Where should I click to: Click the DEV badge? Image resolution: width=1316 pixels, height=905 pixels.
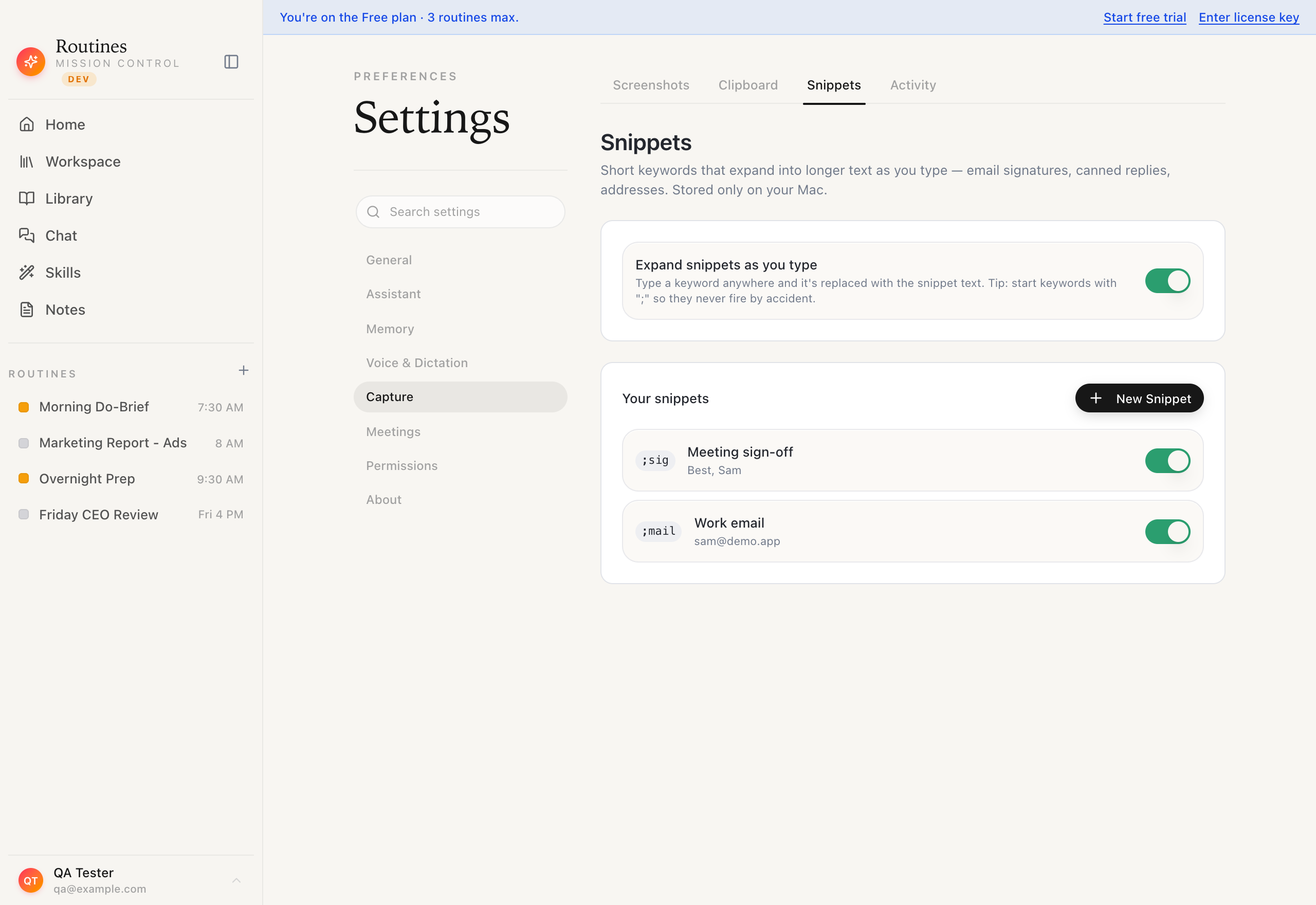tap(79, 79)
